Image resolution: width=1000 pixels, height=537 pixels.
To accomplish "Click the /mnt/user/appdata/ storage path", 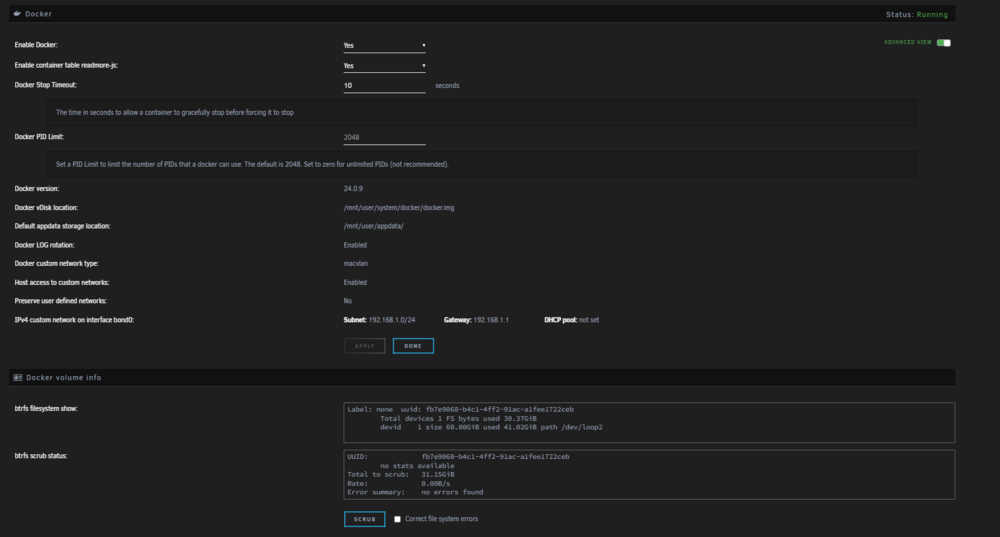I will (374, 226).
